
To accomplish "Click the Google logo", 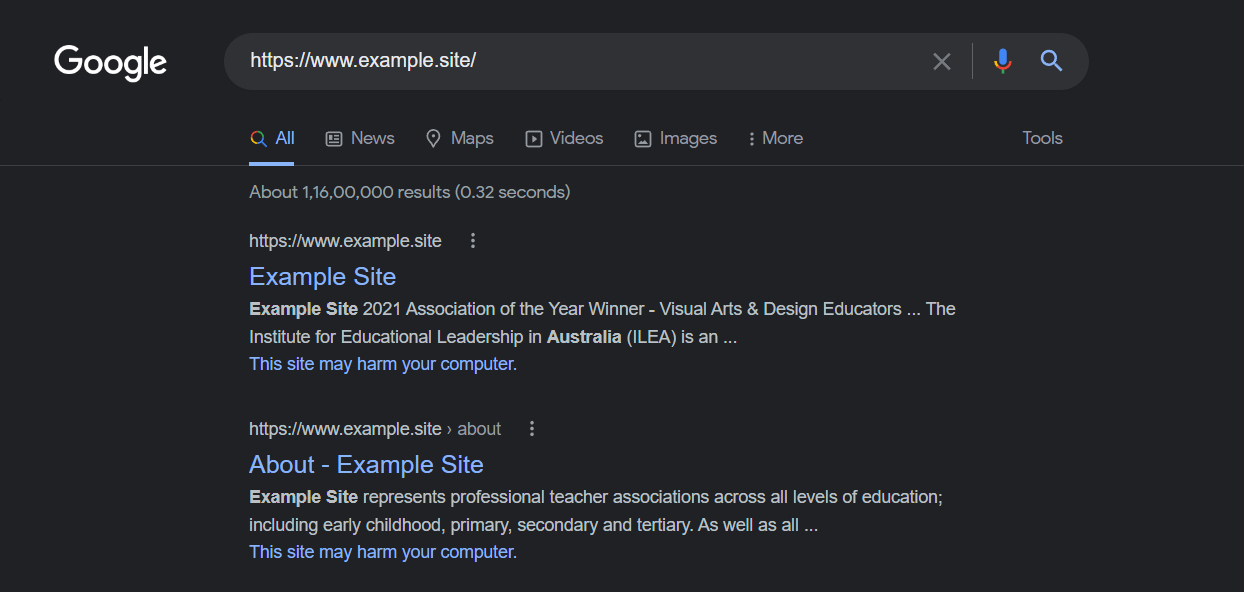I will click(x=111, y=62).
